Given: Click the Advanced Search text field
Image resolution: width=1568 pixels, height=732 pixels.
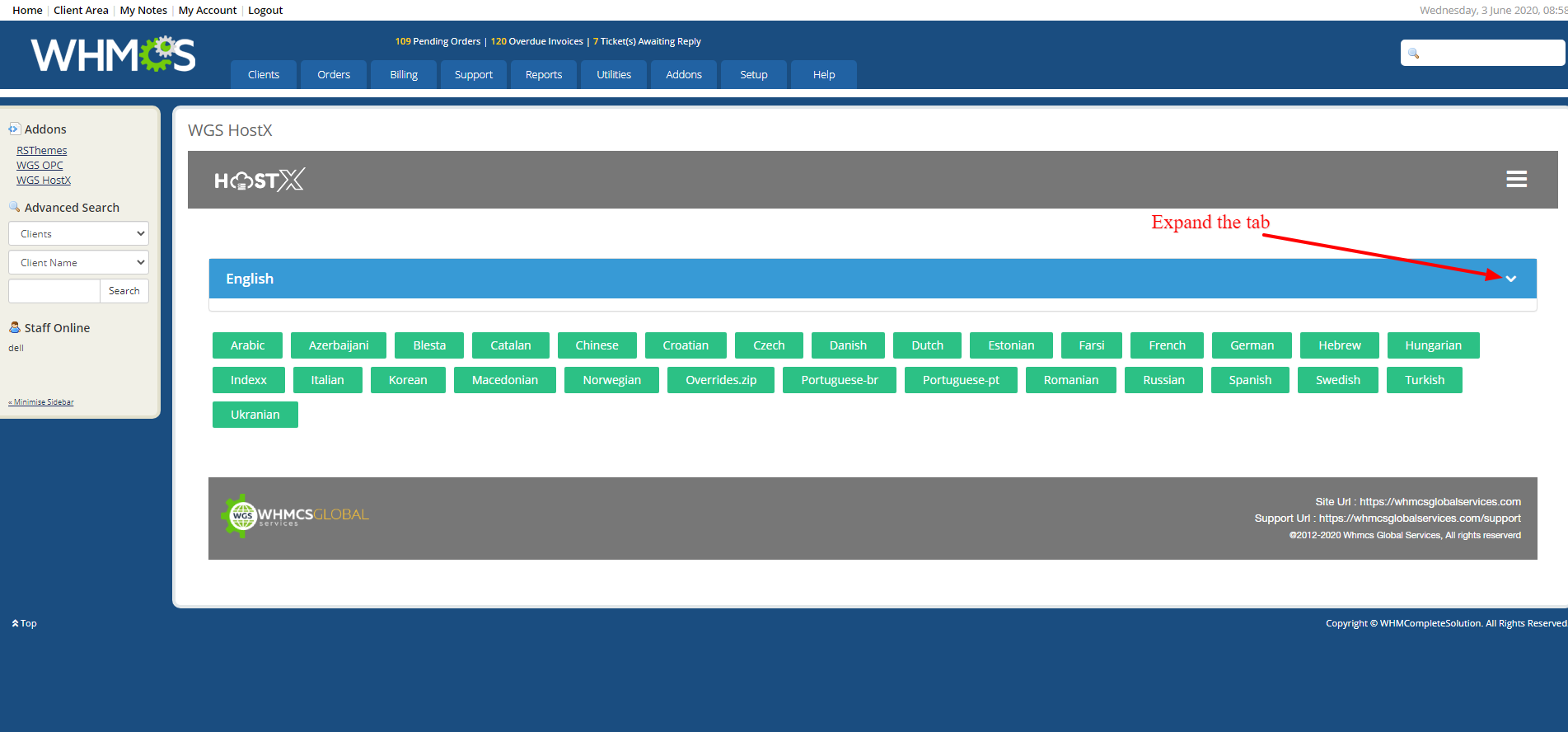Looking at the screenshot, I should [54, 291].
